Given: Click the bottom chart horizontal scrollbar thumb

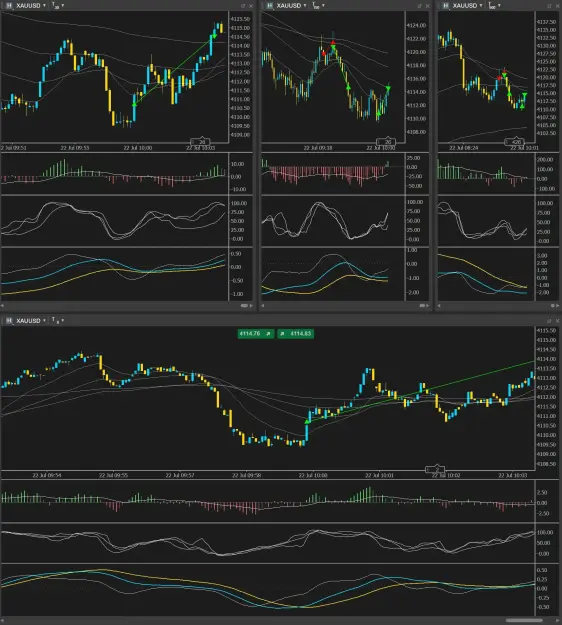Looking at the screenshot, I should tap(525, 620).
